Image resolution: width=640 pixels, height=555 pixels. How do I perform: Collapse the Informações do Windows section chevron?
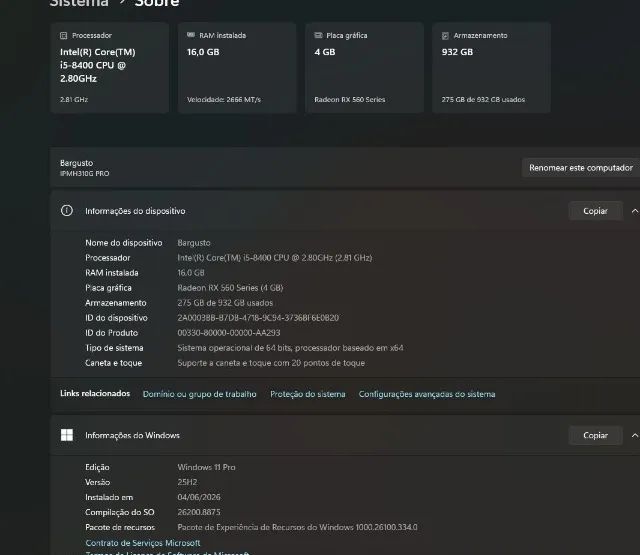[635, 435]
